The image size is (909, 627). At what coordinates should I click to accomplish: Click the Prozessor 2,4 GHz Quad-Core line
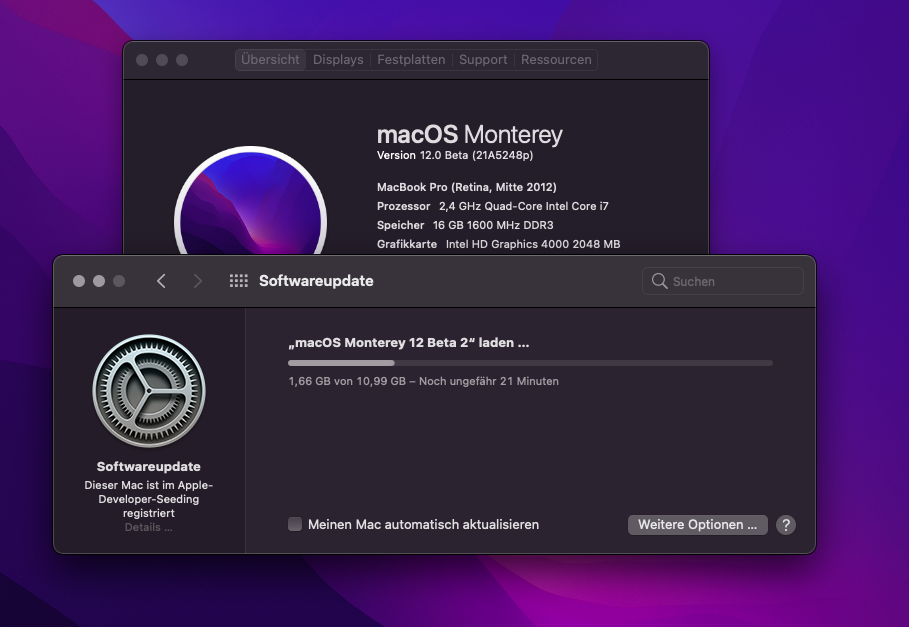[493, 206]
